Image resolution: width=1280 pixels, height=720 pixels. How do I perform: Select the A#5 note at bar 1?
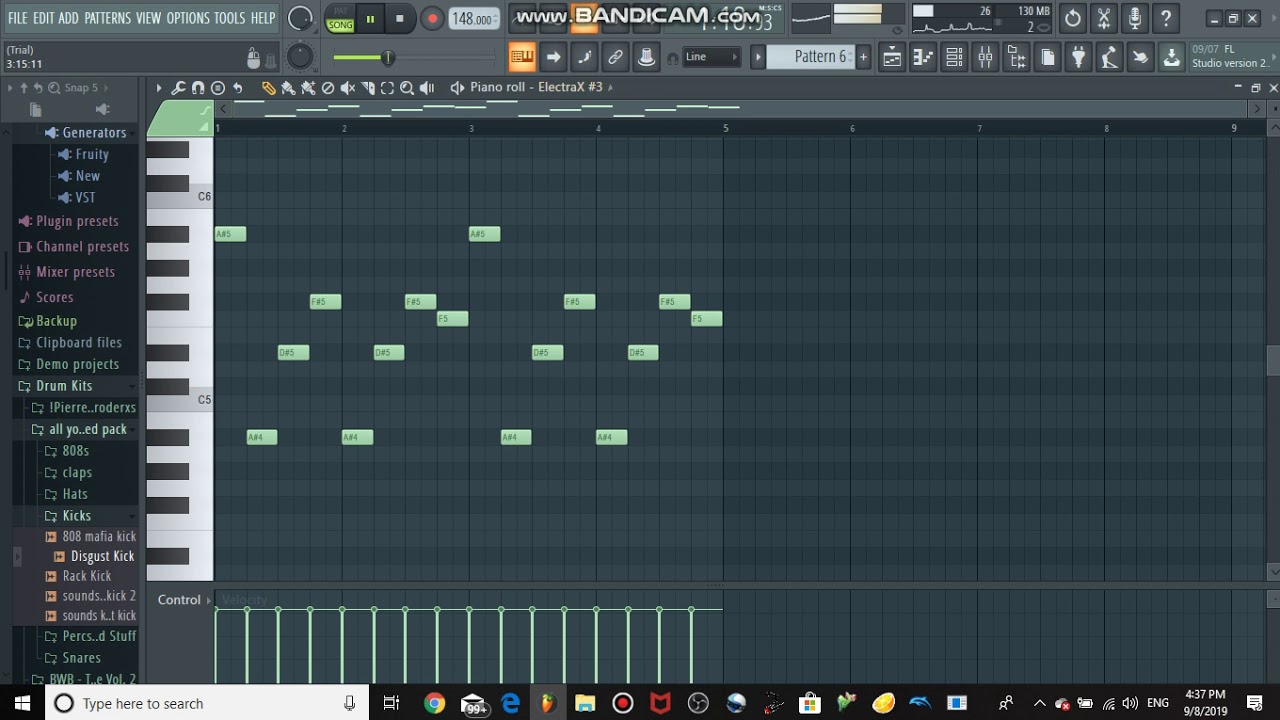point(230,234)
